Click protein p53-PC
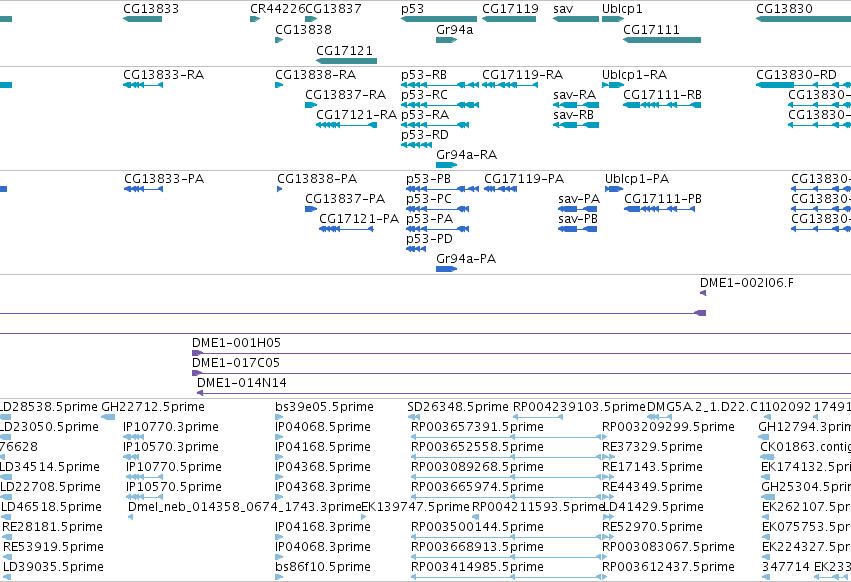 tap(429, 199)
